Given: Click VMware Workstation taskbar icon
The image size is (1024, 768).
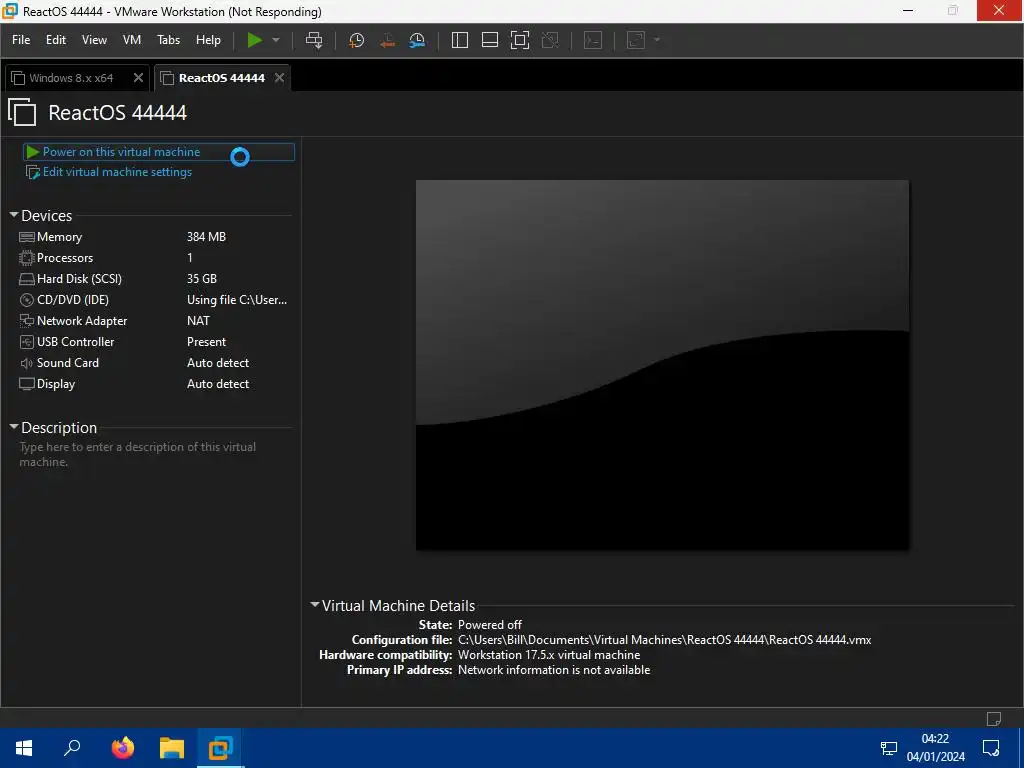Looking at the screenshot, I should 220,748.
